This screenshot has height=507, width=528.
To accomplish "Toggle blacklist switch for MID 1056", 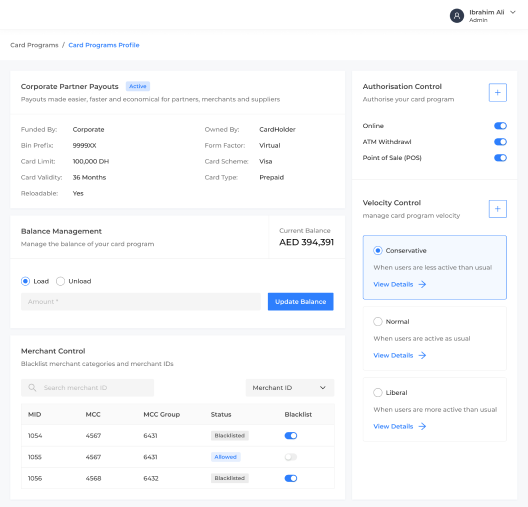I will click(291, 478).
